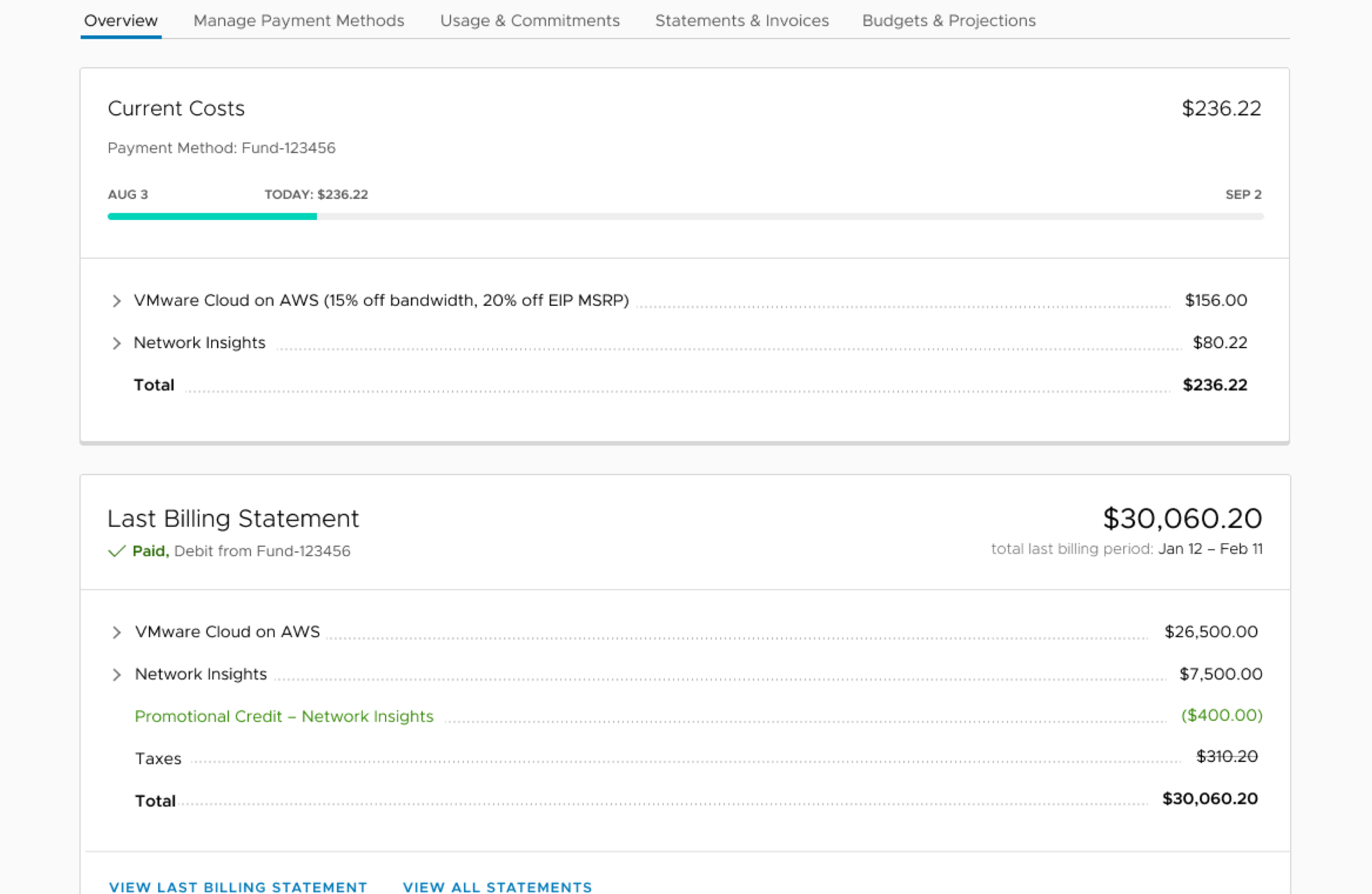Image resolution: width=1372 pixels, height=894 pixels.
Task: Expand the $26,500.00 VMware Cloud on AWS row
Action: (116, 632)
